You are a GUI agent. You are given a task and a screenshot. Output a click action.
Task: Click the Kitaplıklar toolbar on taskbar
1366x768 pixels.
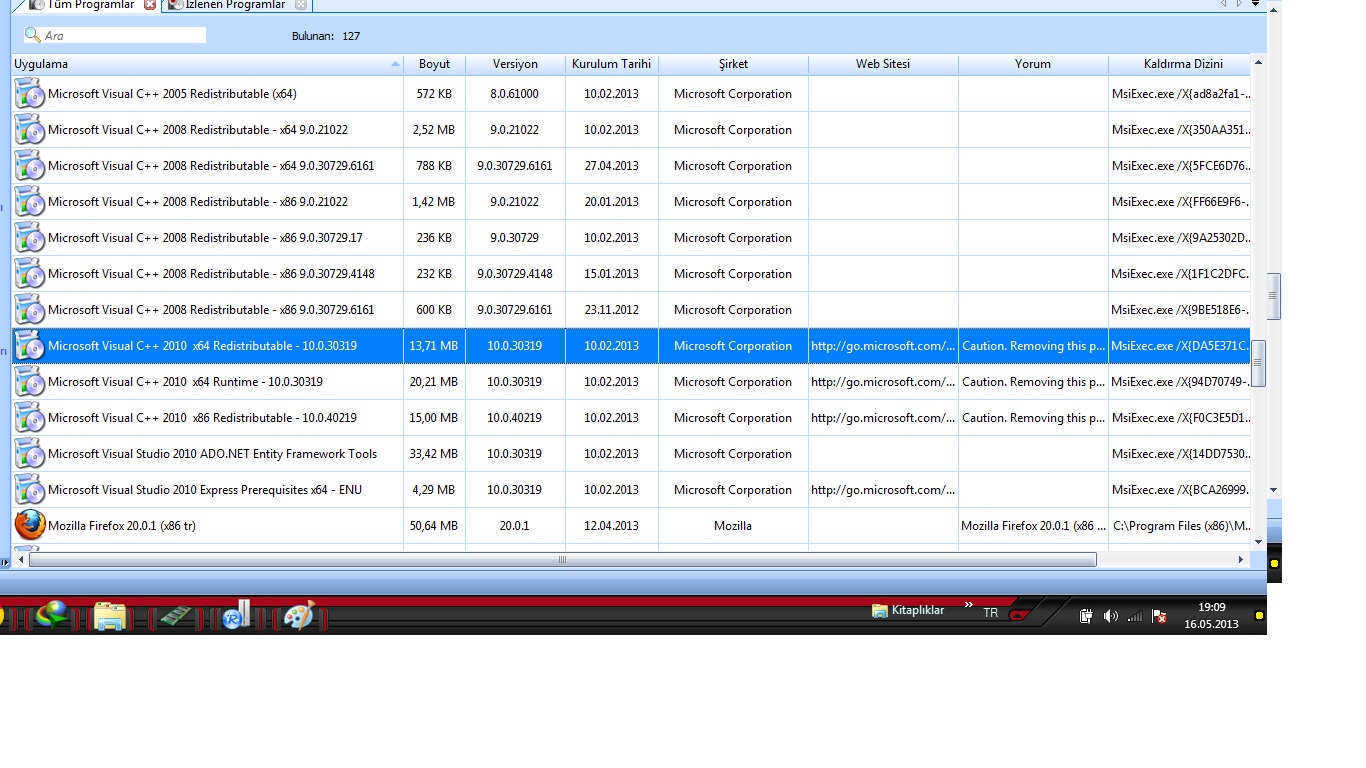point(908,611)
